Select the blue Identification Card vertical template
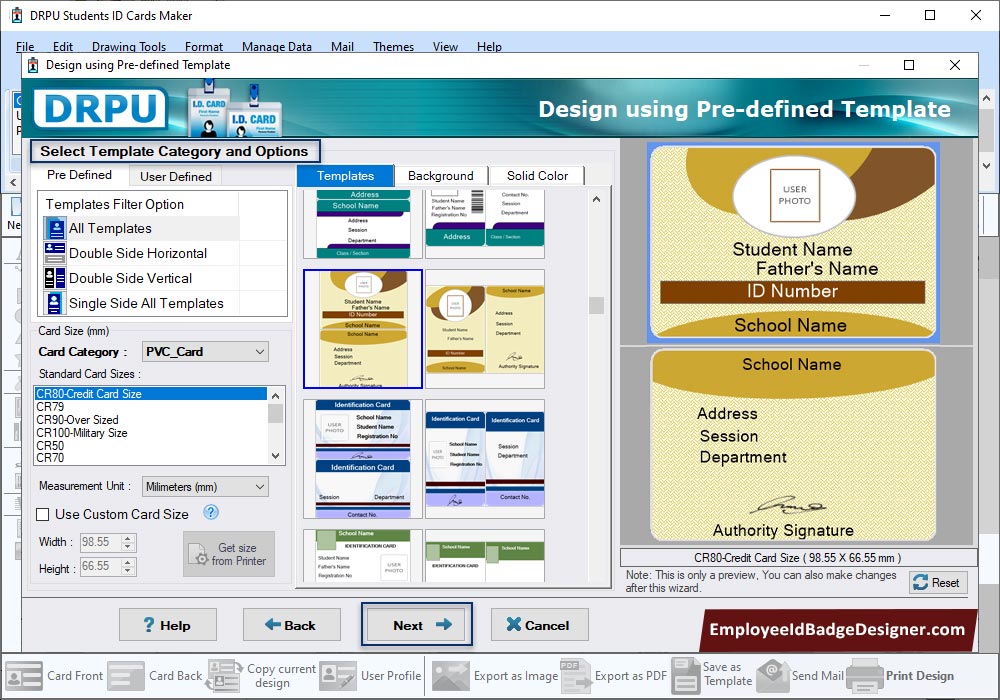 363,458
